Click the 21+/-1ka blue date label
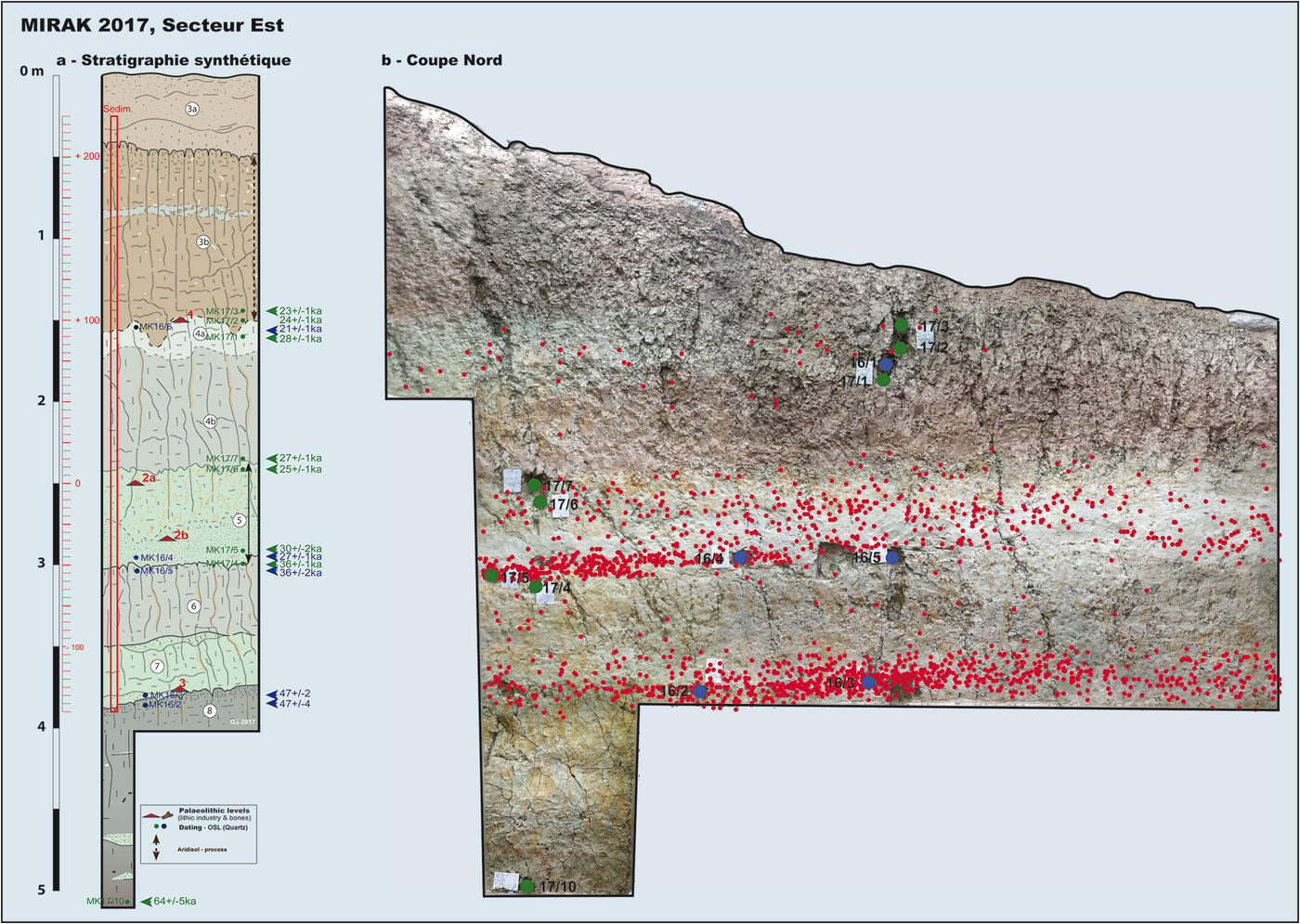The height and width of the screenshot is (924, 1300). pos(300,329)
